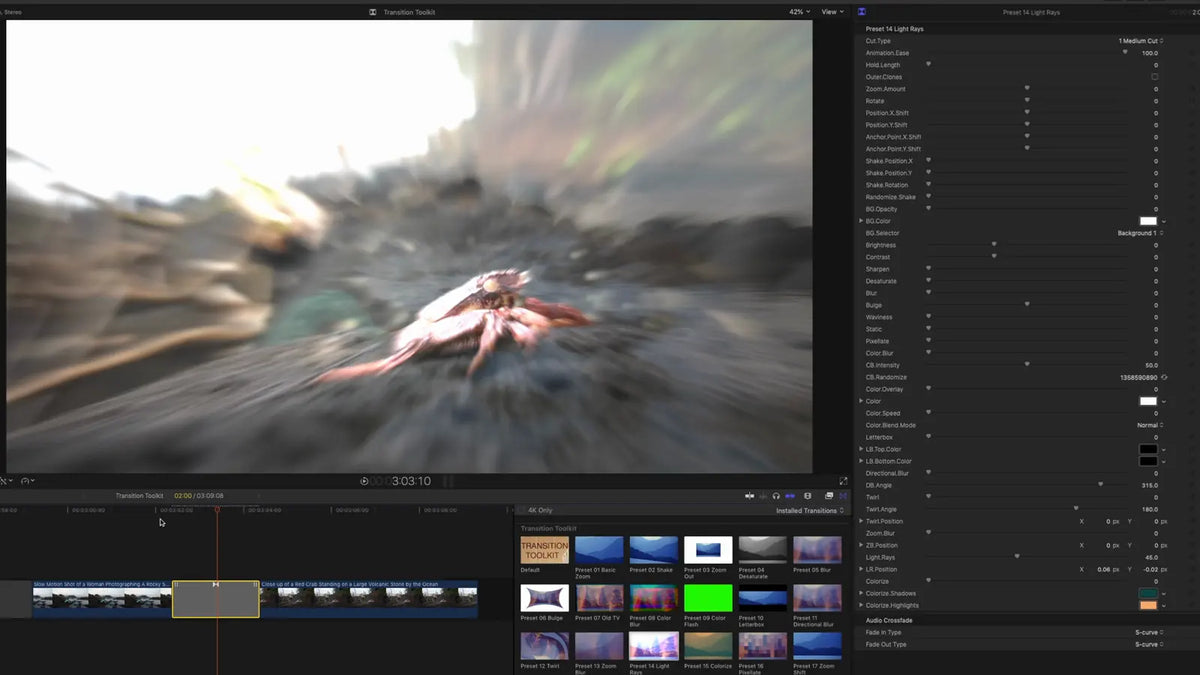The height and width of the screenshot is (675, 1200).
Task: Open Installed Transitions dropdown
Action: tap(810, 510)
